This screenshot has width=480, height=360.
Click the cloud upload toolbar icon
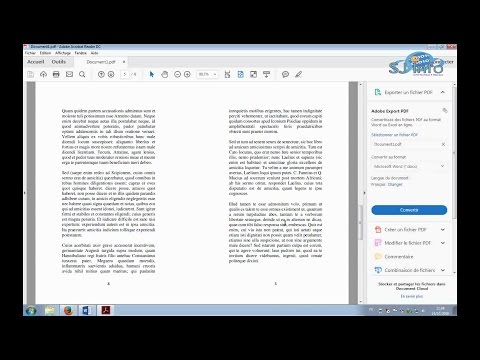[43, 74]
